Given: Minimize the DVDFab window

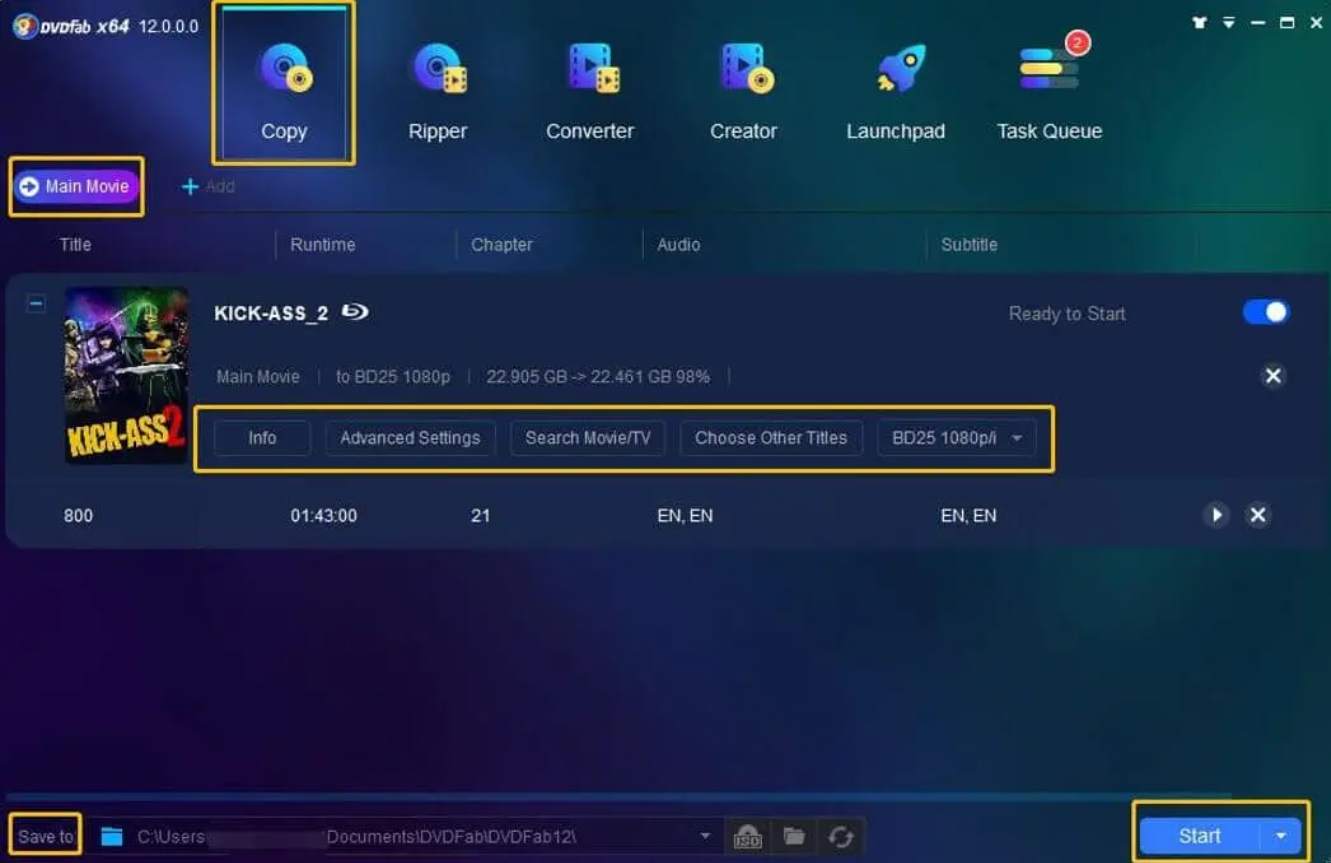Looking at the screenshot, I should coord(1258,22).
